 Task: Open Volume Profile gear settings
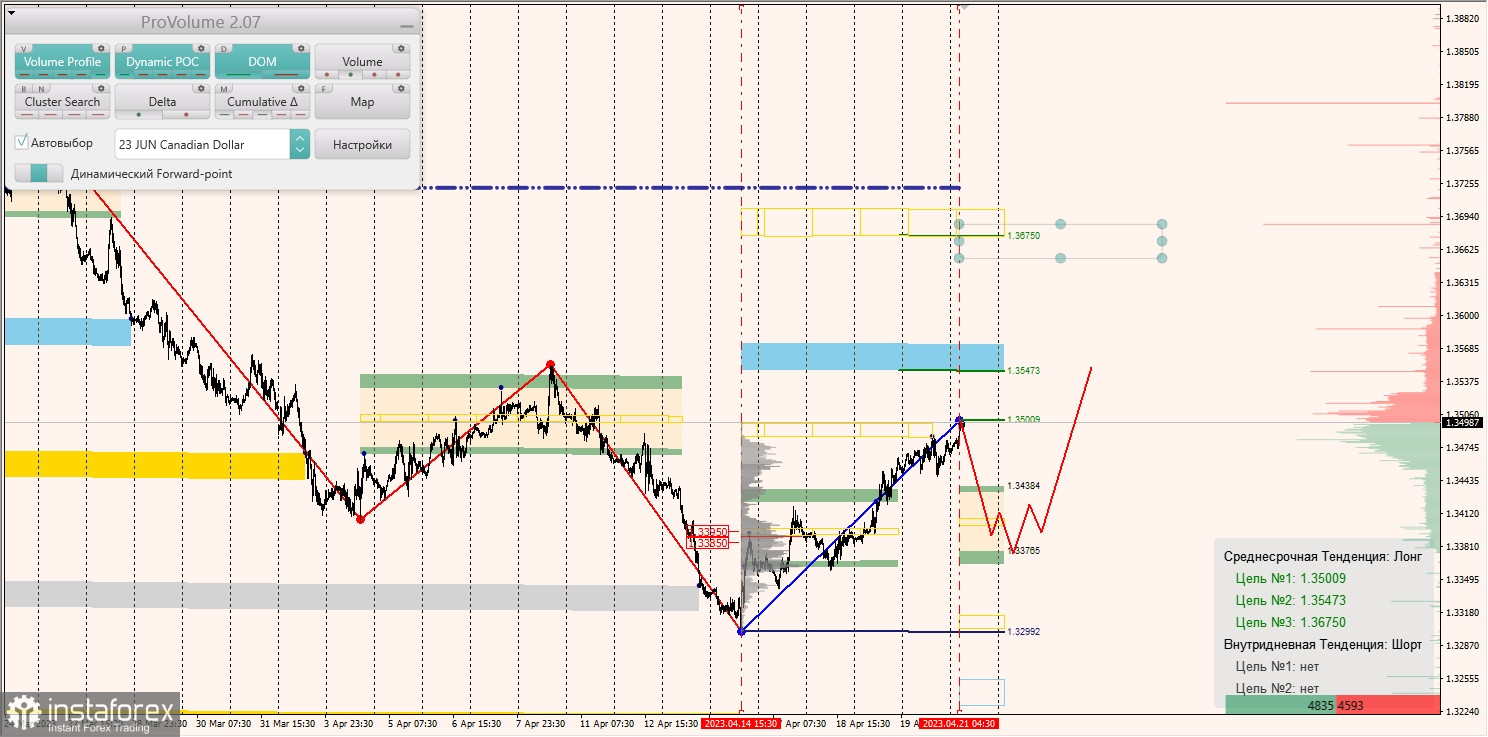[101, 48]
